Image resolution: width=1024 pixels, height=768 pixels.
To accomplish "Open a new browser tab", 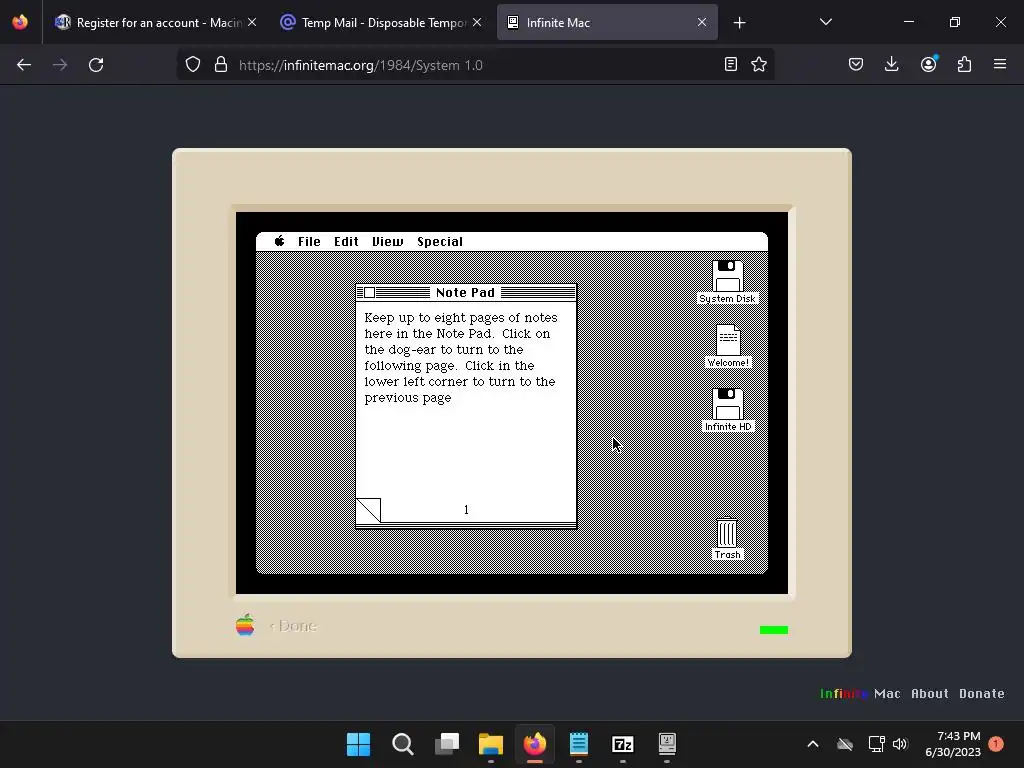I will (739, 23).
